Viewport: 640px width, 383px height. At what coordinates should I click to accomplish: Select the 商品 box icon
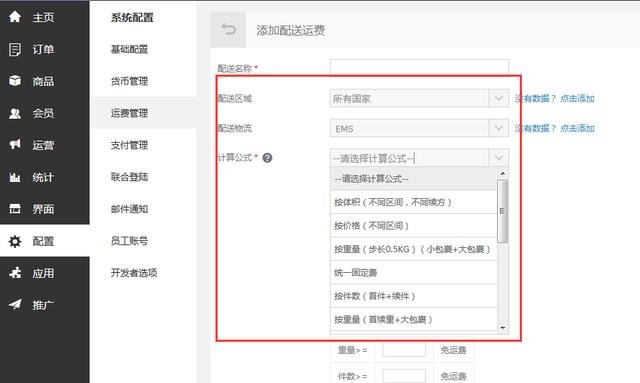click(x=15, y=81)
